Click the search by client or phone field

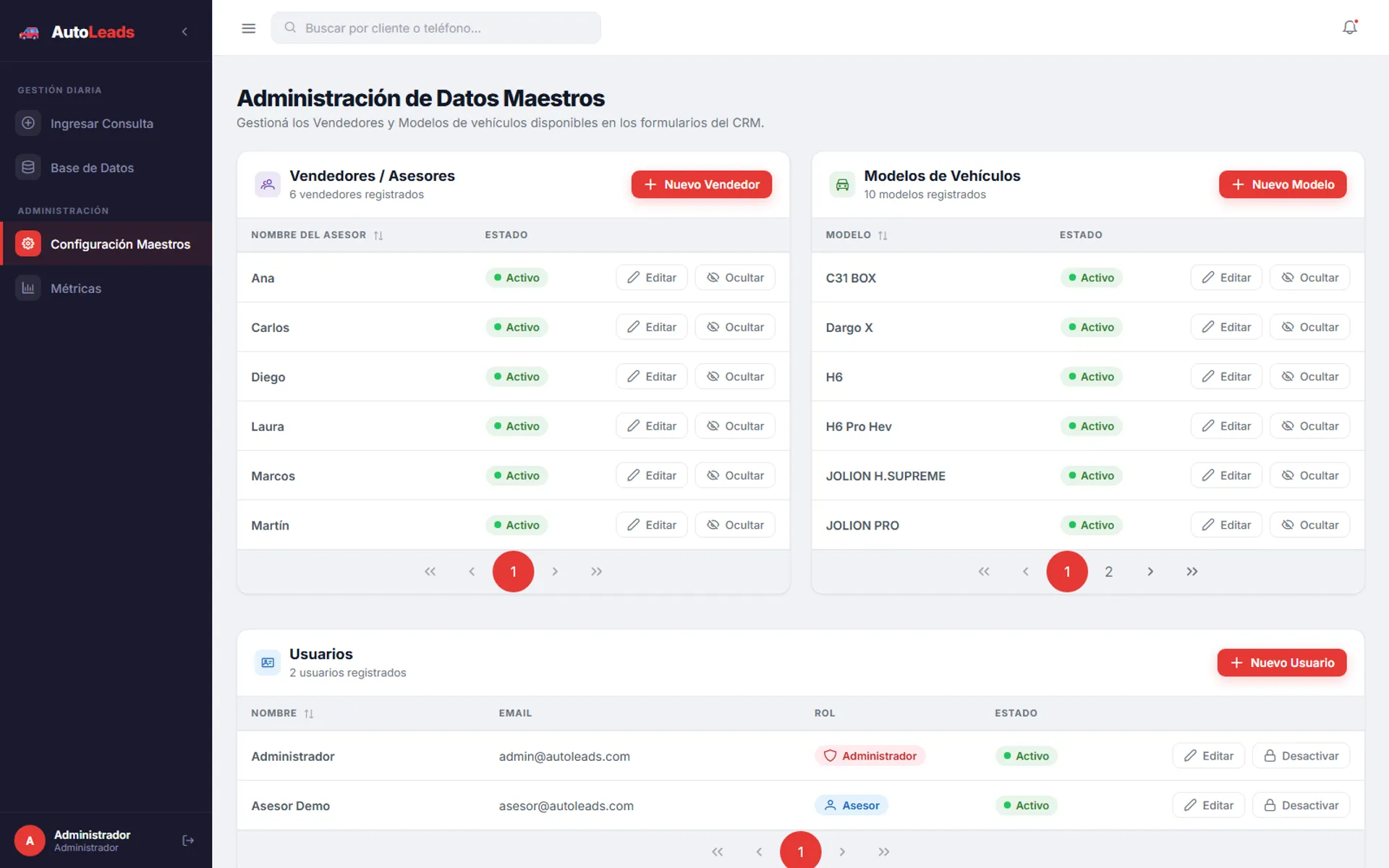[x=436, y=28]
